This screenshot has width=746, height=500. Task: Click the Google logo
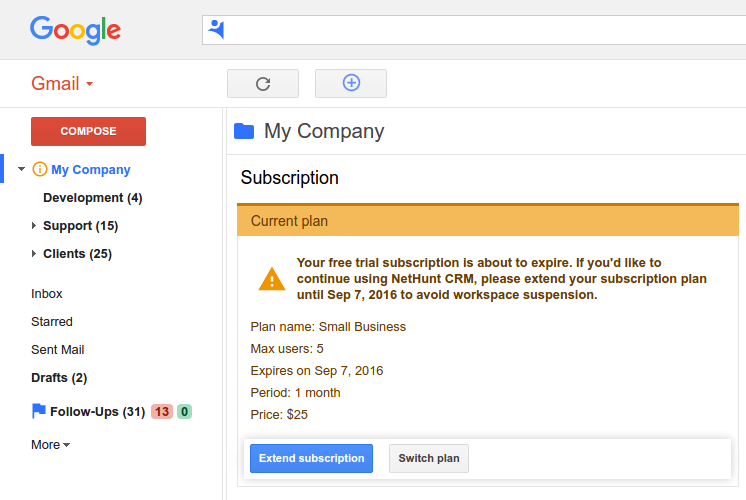tap(75, 30)
